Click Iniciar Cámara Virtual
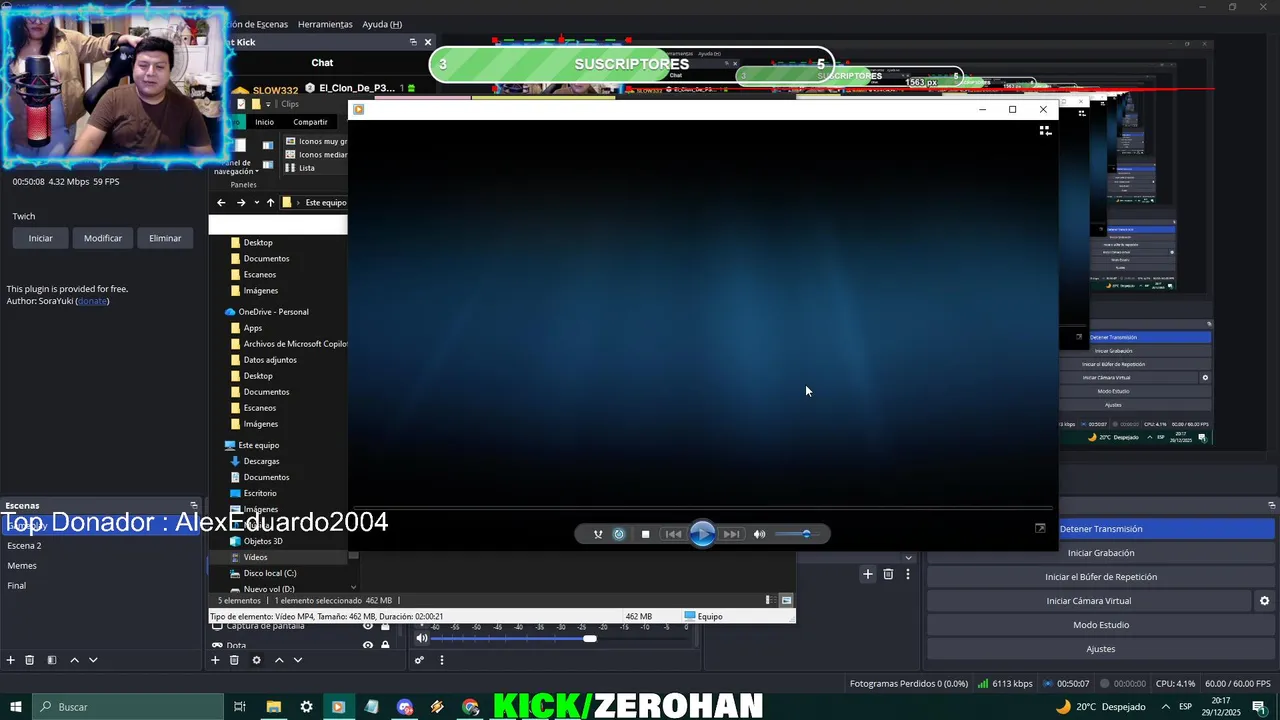 [x=1088, y=601]
